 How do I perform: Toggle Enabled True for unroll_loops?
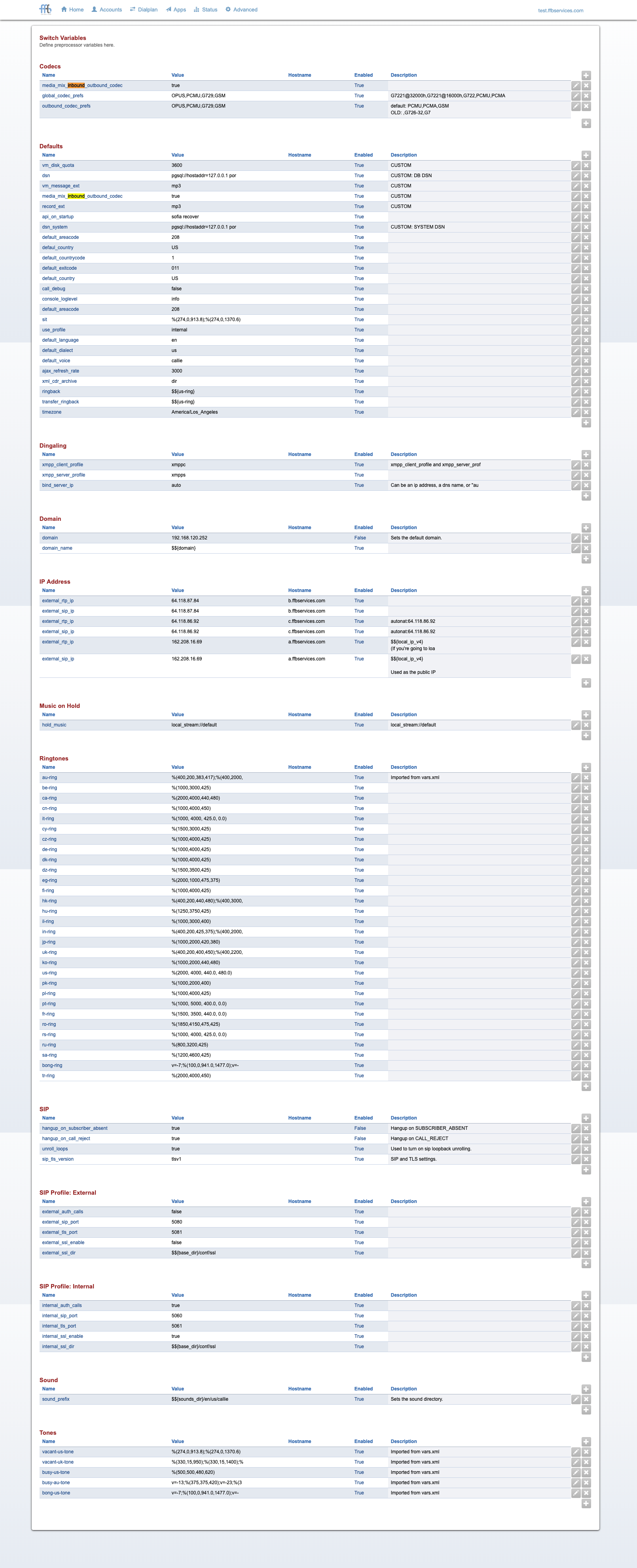point(359,1149)
